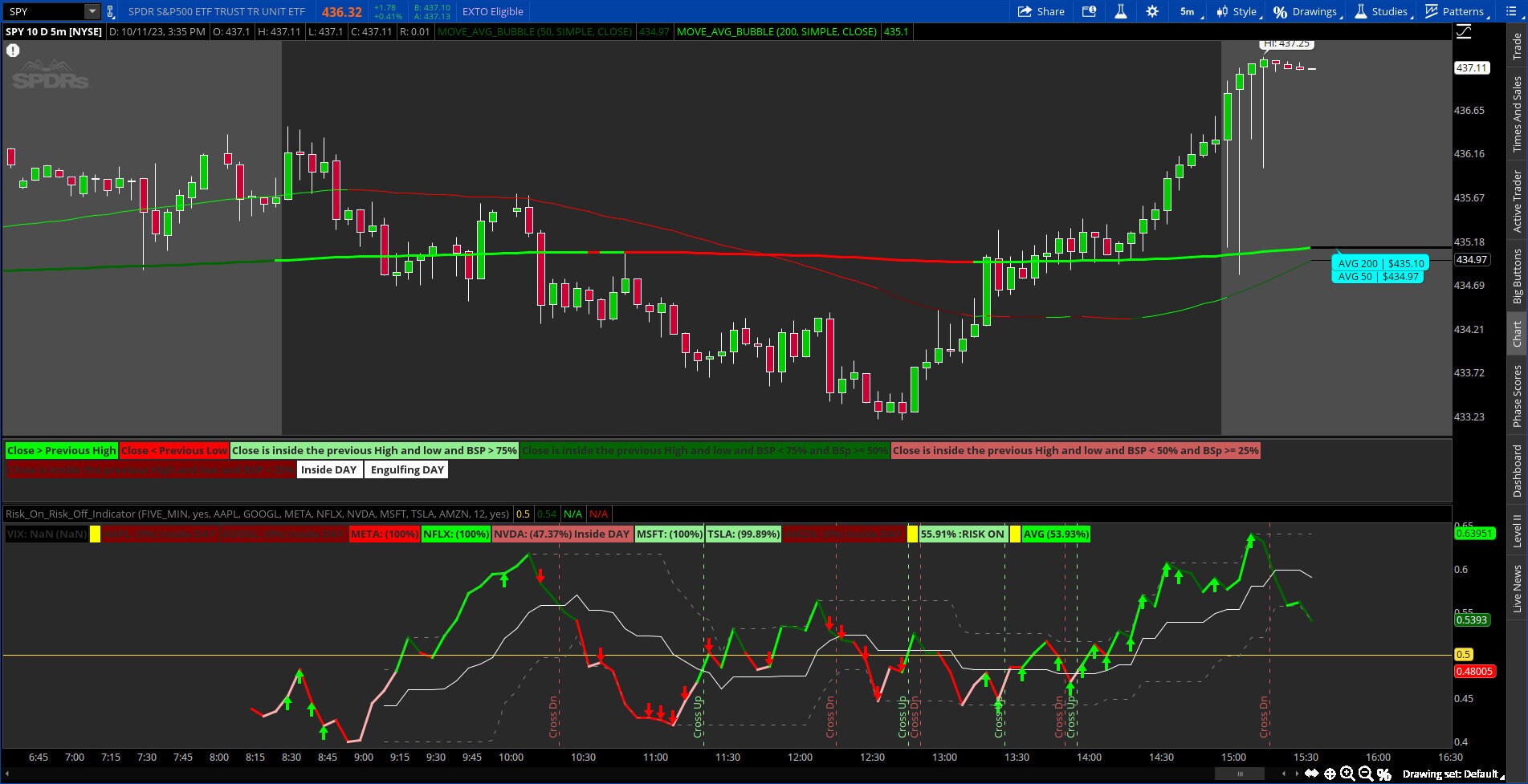Screen dimensions: 1528x784
Task: Open the Style dropdown menu
Action: (x=1239, y=11)
